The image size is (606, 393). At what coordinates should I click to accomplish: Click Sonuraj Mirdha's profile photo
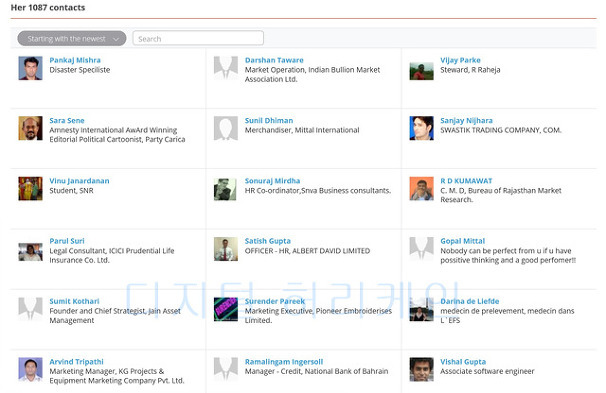tap(225, 189)
